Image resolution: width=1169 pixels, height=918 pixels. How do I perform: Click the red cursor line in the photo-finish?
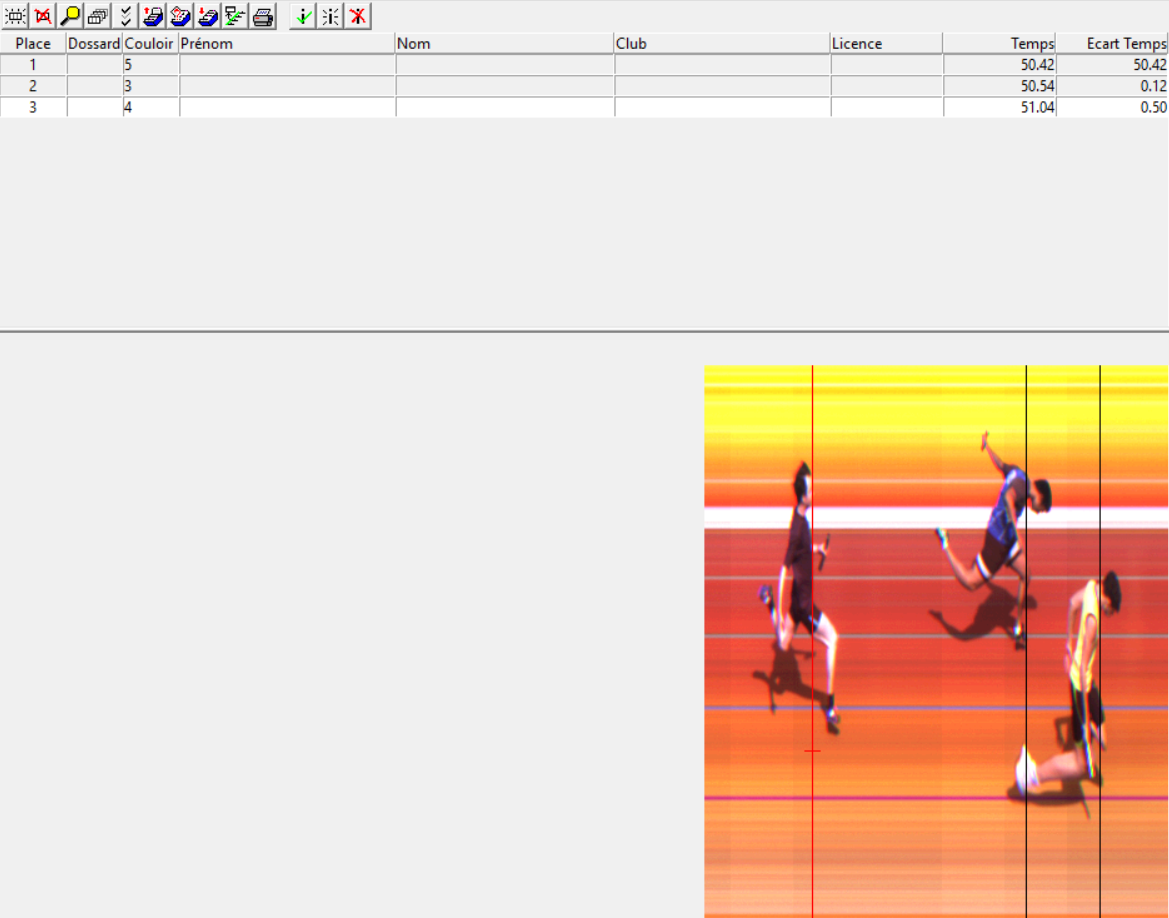coord(813,641)
